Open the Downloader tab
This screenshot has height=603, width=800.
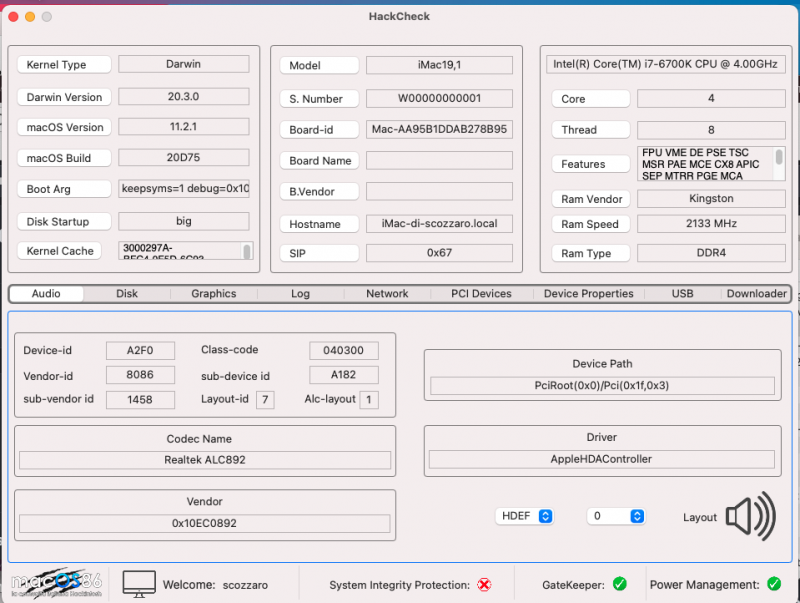756,294
